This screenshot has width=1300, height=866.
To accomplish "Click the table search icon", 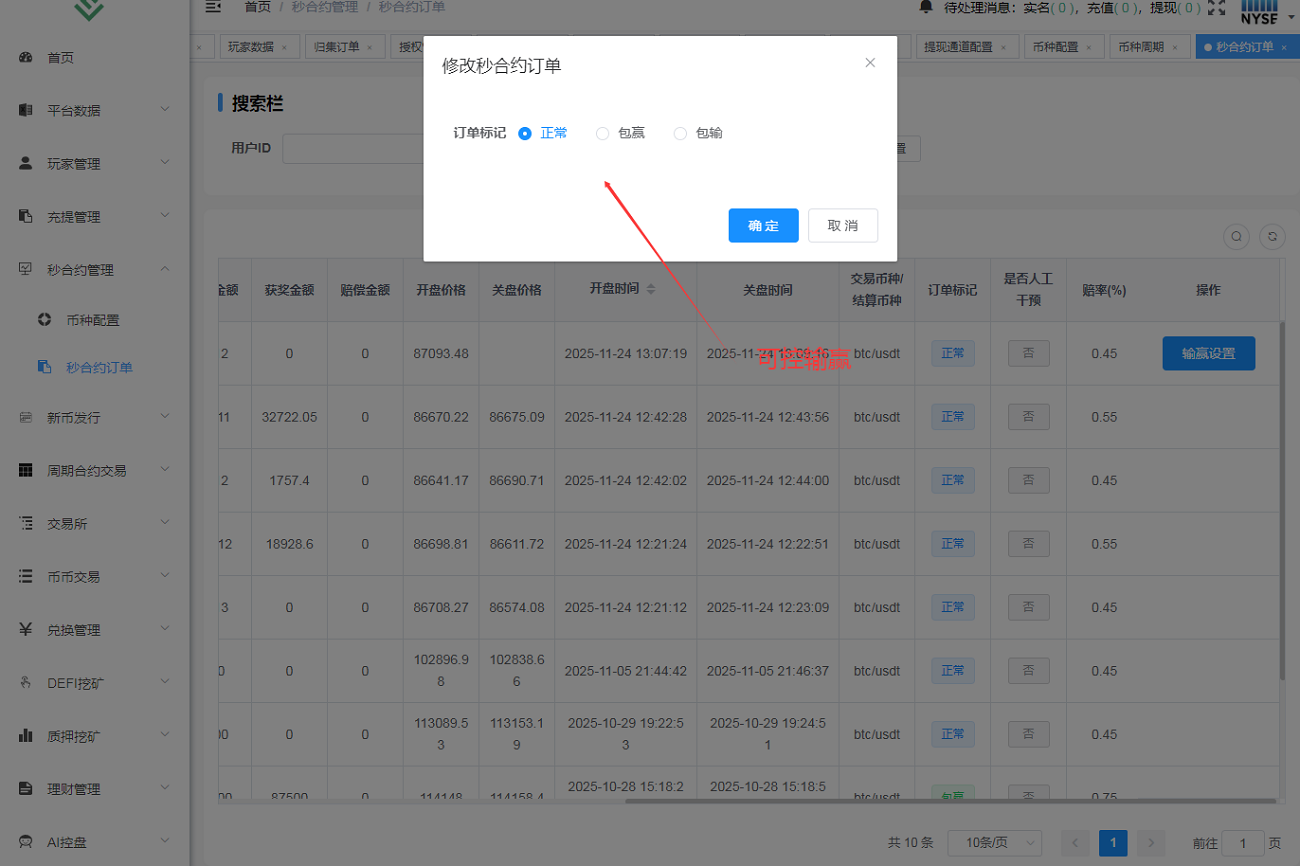I will click(x=1236, y=237).
